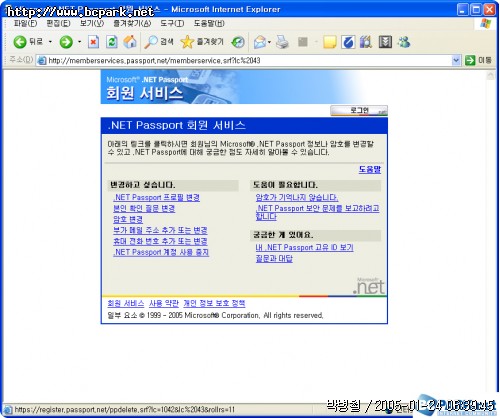The height and width of the screenshot is (418, 500).
Task: Open .NET Passport 계정 사용 중지 link
Action: (x=161, y=252)
